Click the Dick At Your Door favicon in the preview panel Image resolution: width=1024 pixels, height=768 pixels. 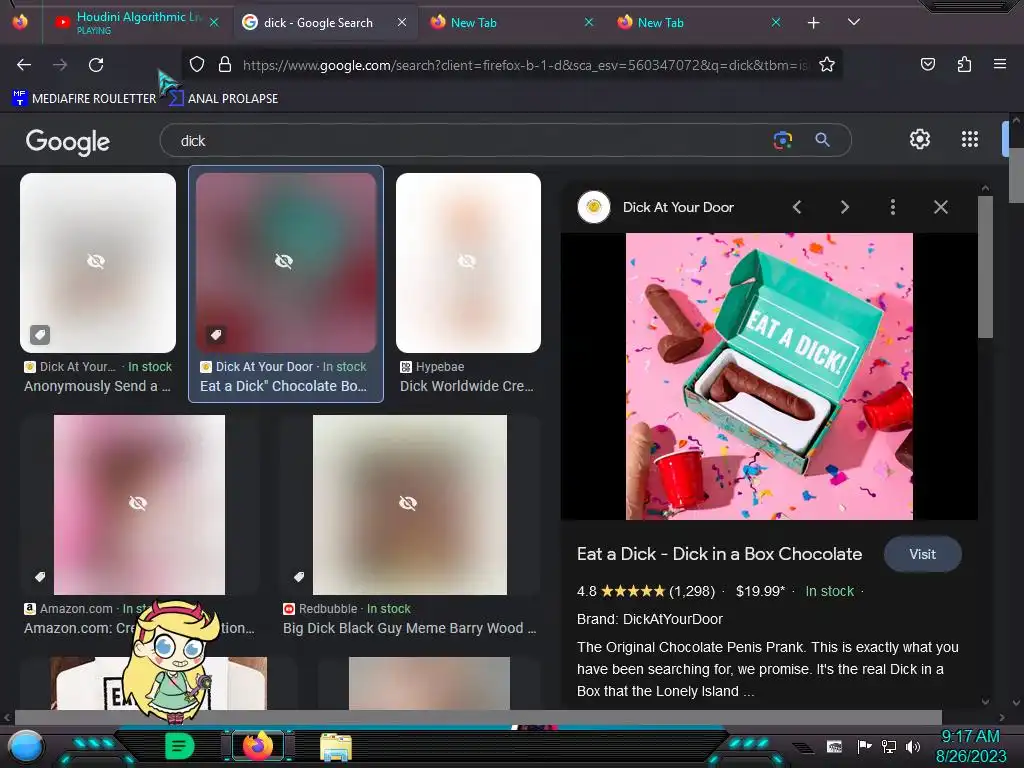point(594,207)
